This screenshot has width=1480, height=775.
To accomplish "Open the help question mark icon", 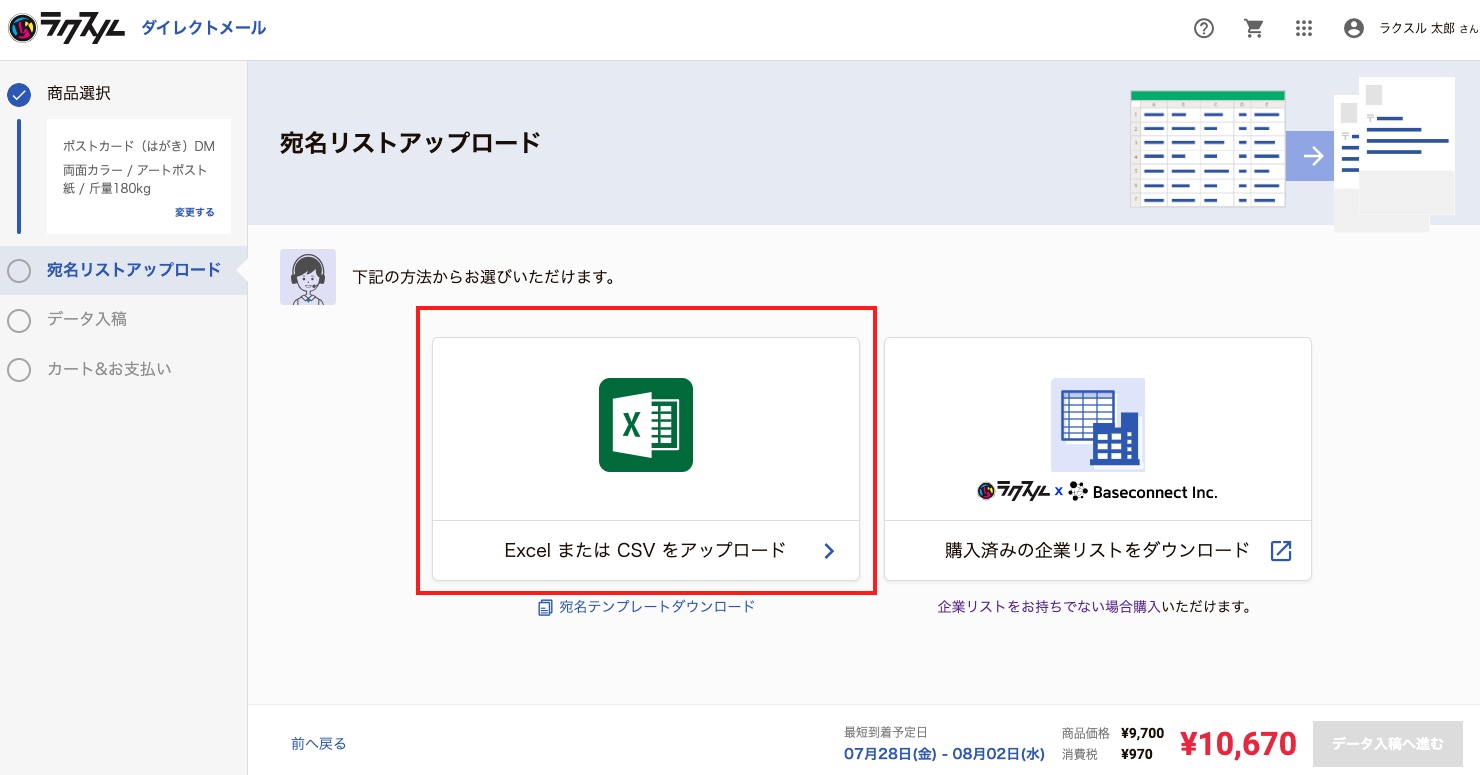I will (1204, 29).
